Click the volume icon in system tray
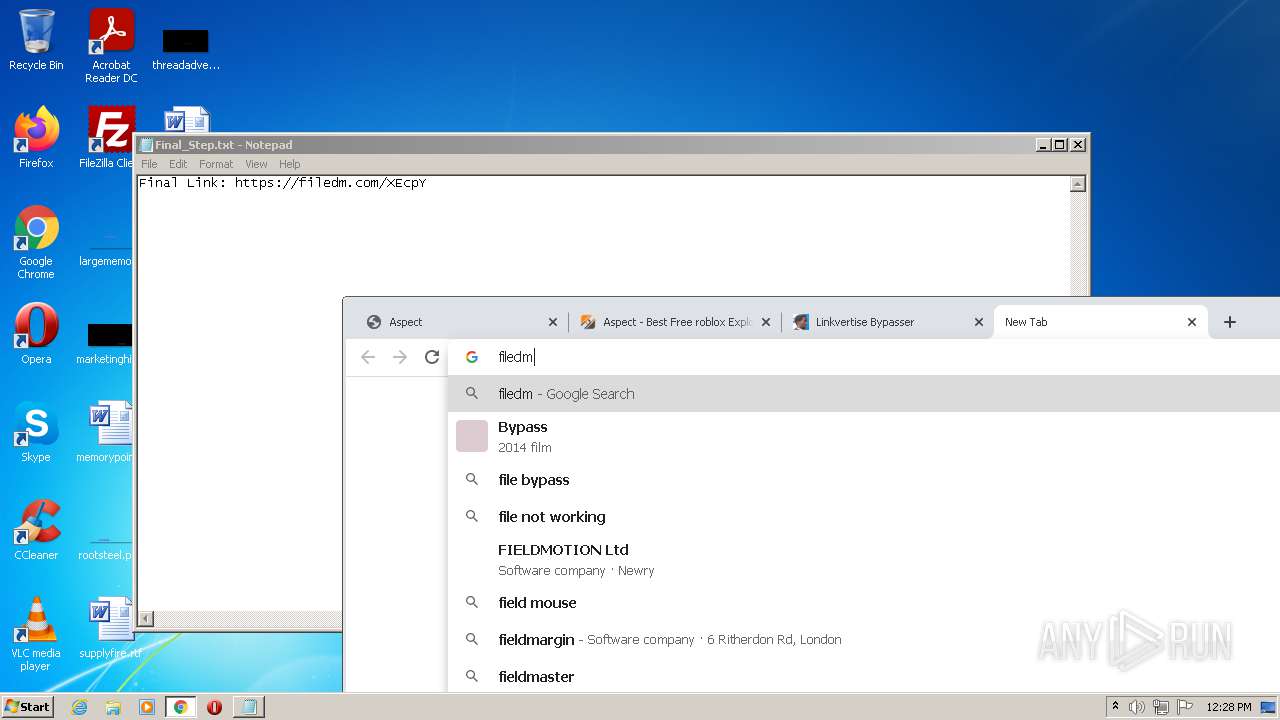The width and height of the screenshot is (1280, 720). [1137, 707]
